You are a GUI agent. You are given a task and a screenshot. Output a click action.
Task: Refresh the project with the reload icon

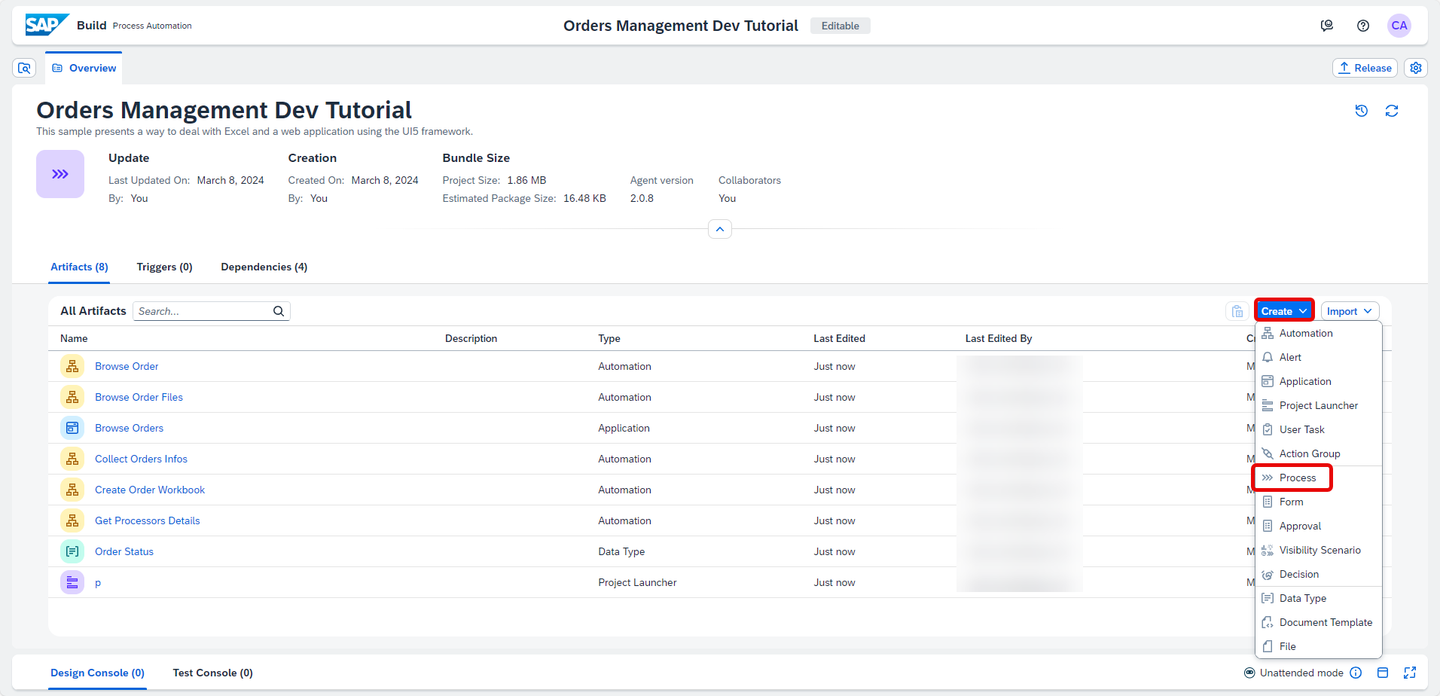point(1392,111)
